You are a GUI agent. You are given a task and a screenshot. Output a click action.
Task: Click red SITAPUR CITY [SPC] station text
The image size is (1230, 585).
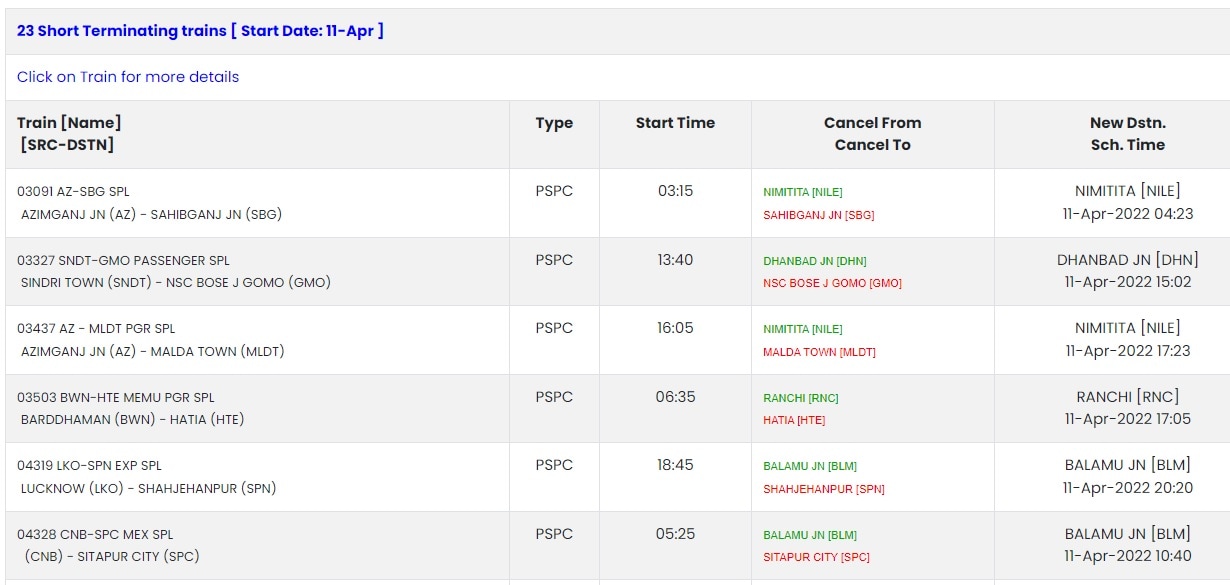pyautogui.click(x=816, y=557)
